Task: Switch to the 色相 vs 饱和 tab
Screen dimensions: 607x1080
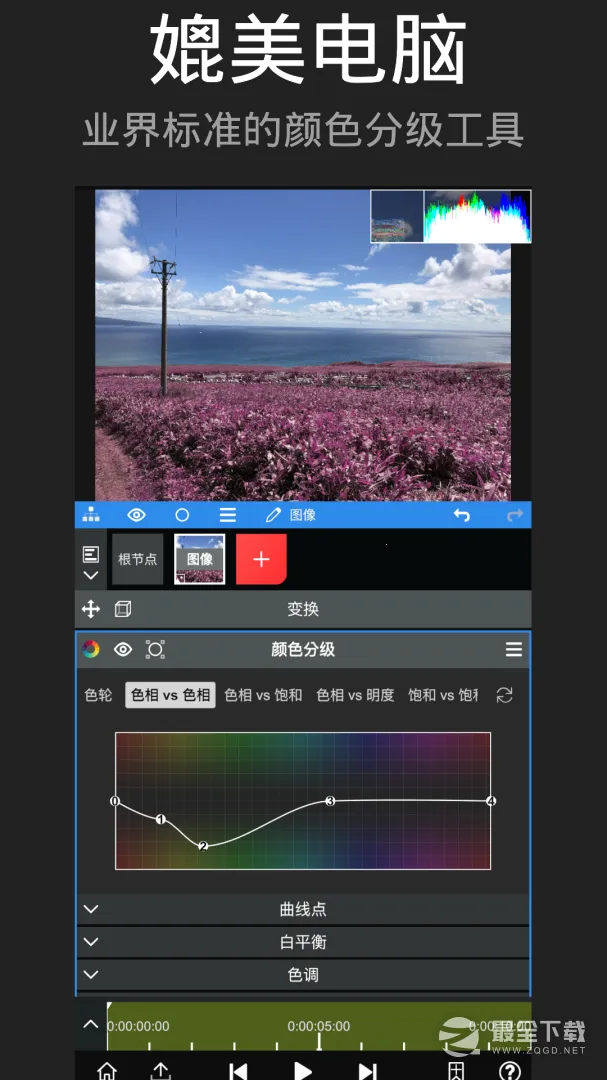Action: (263, 695)
